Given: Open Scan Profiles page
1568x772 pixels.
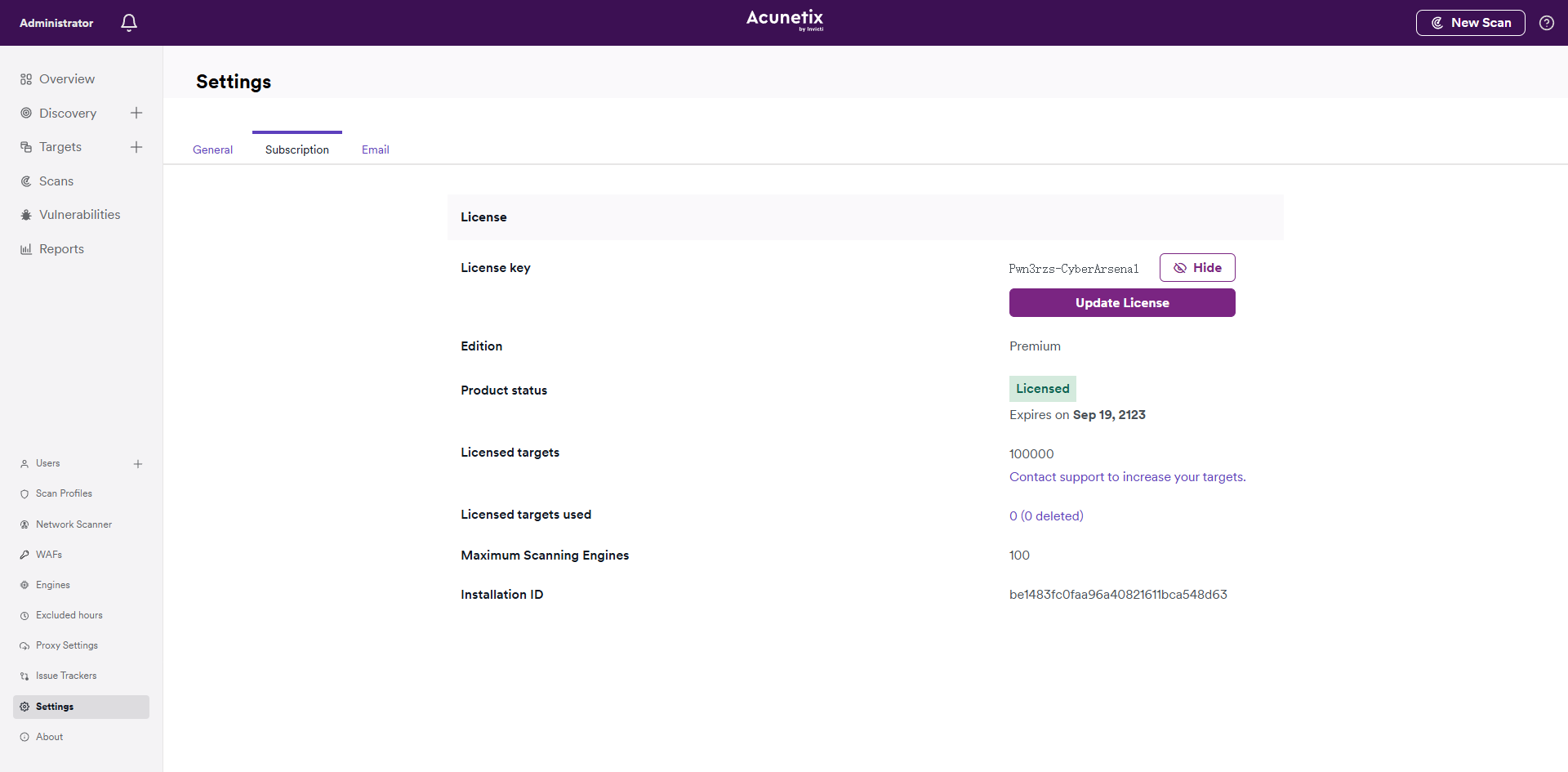Looking at the screenshot, I should (x=64, y=493).
